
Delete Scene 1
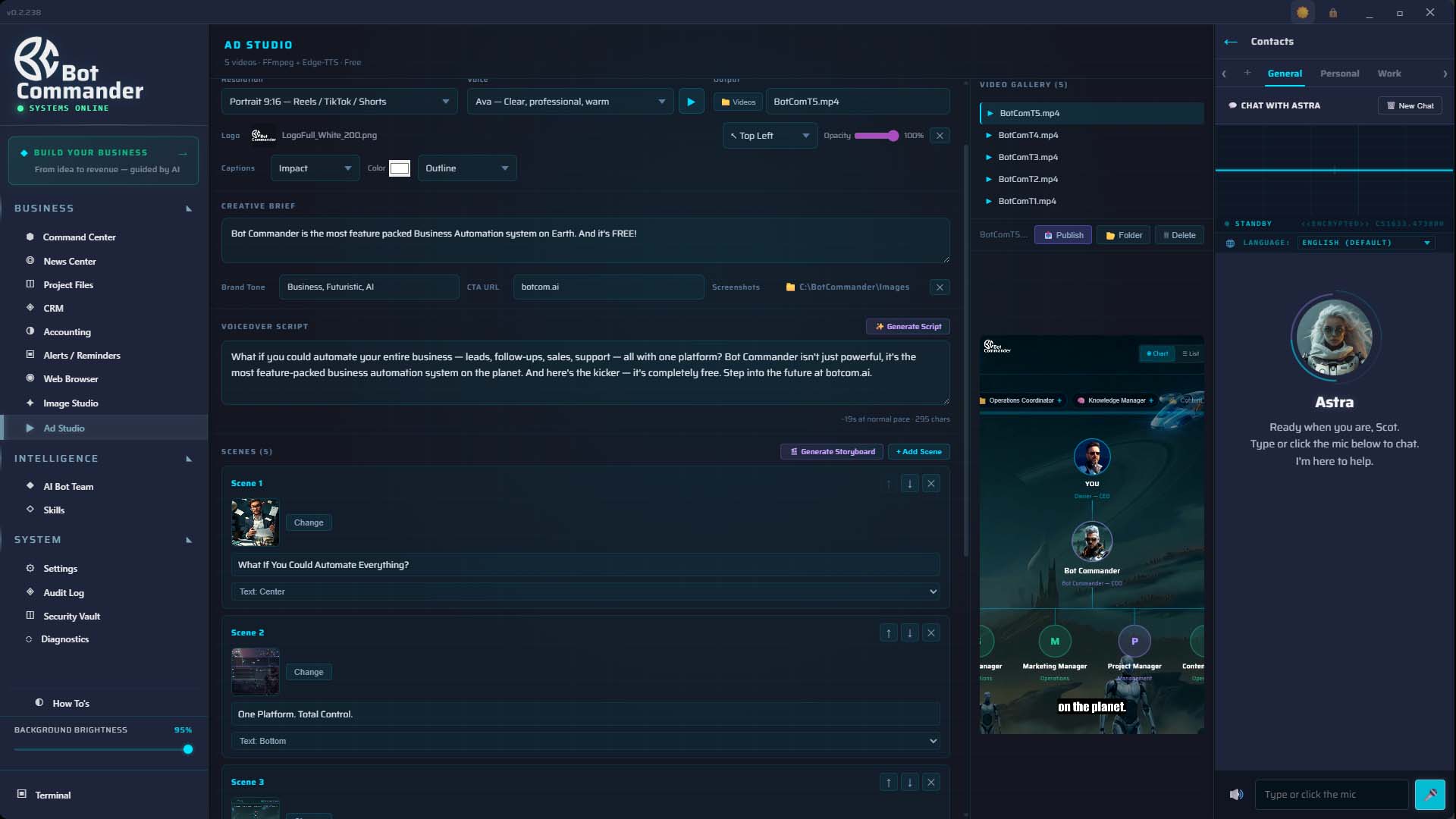coord(931,484)
